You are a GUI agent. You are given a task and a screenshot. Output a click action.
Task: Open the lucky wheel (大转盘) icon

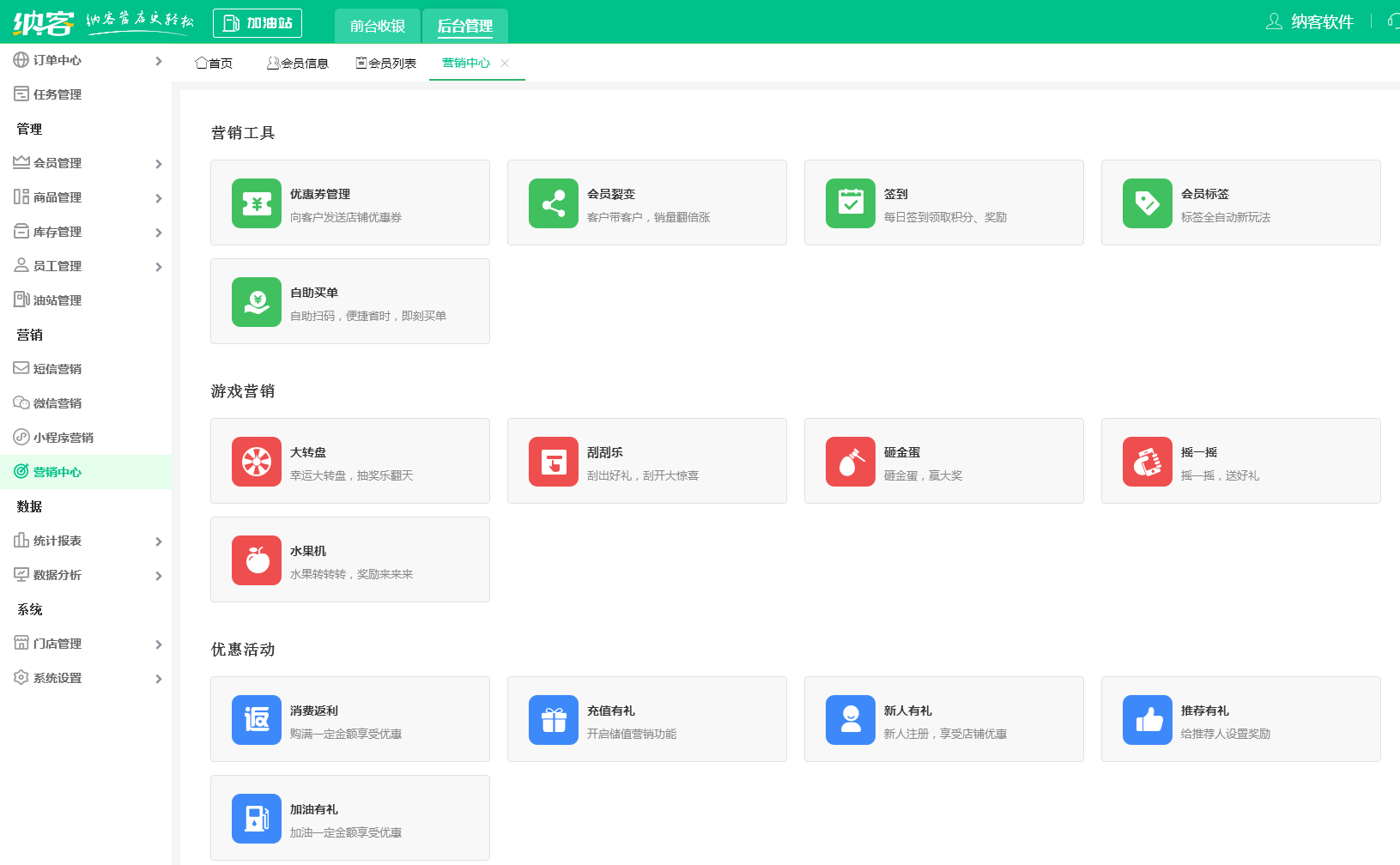pyautogui.click(x=256, y=462)
